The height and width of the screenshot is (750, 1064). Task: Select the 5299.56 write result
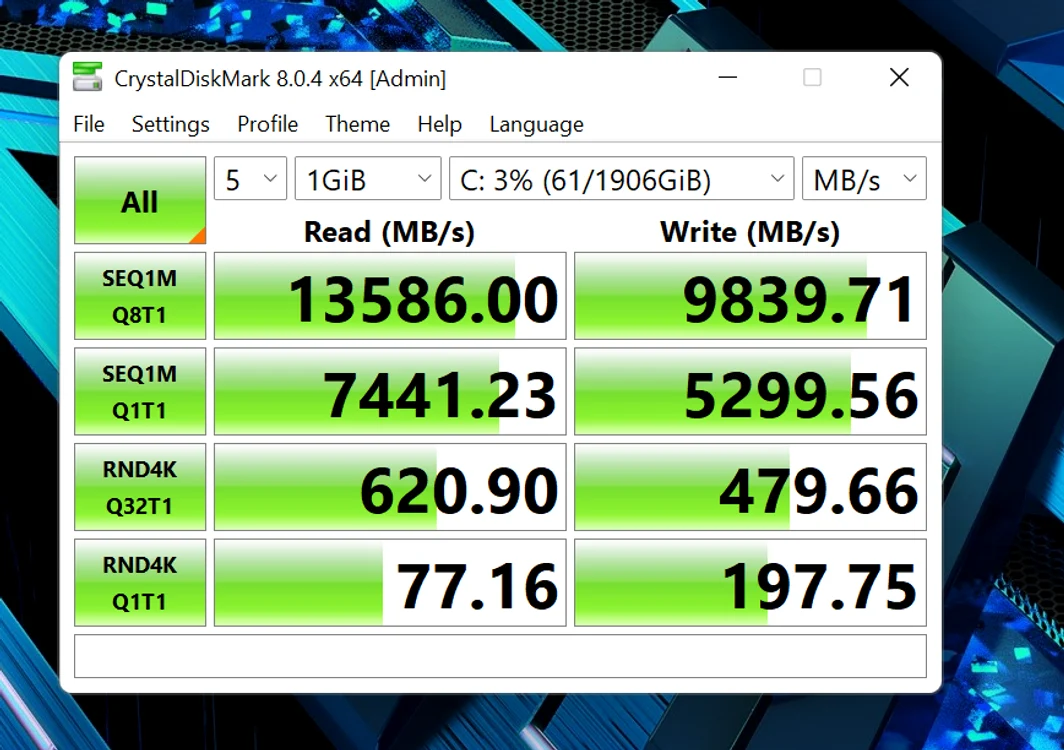(x=750, y=392)
